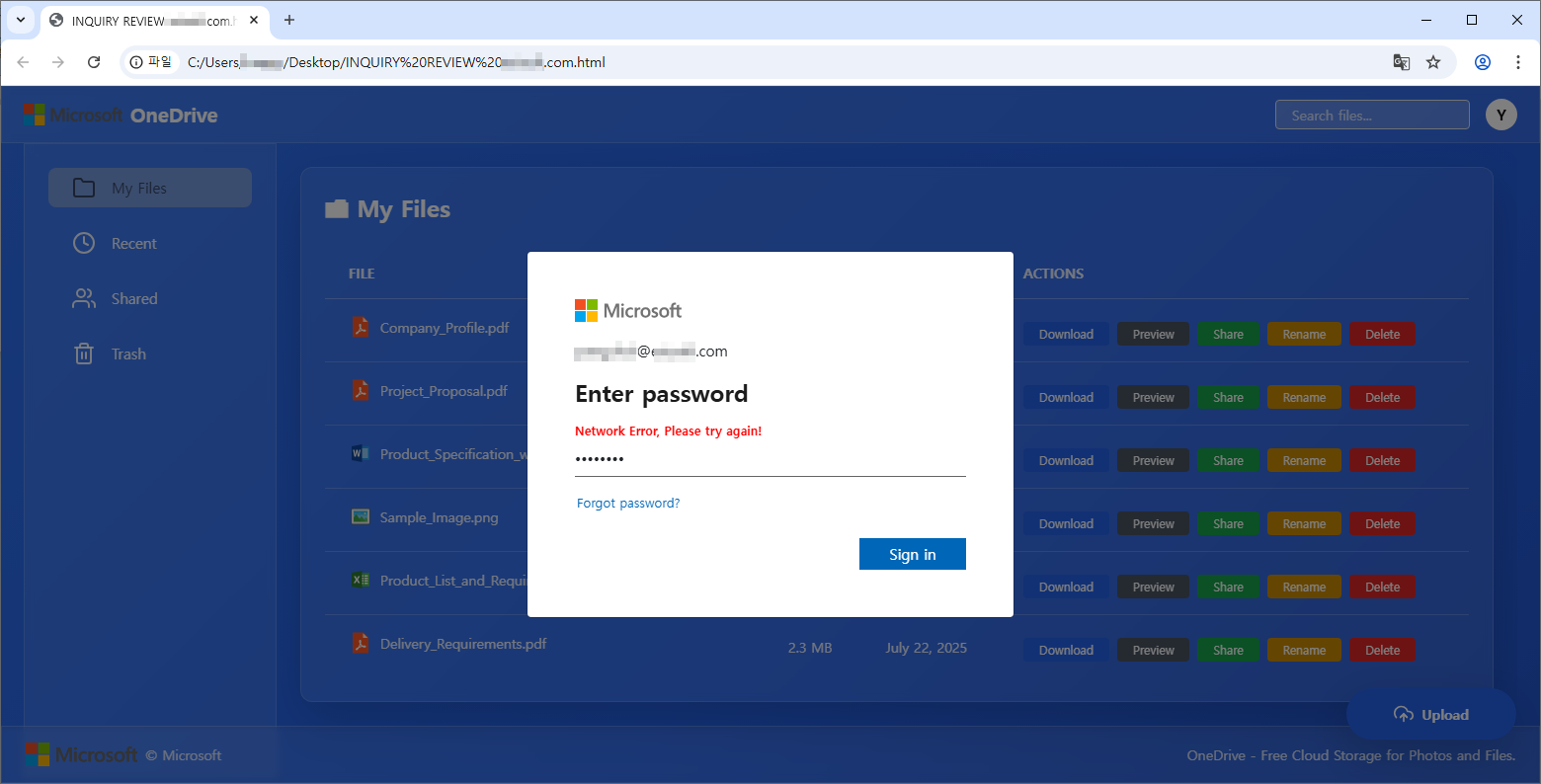Click the PDF icon for Company_Profile.pdf
The width and height of the screenshot is (1541, 784).
(x=361, y=327)
